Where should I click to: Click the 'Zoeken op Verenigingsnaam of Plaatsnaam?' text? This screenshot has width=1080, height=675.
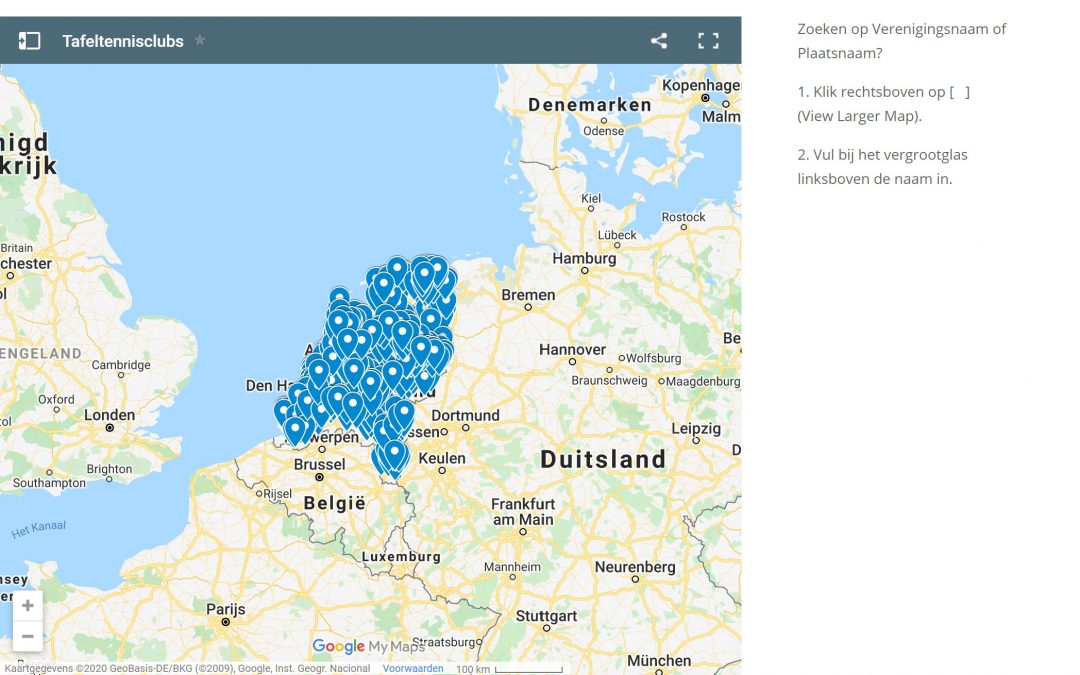(x=902, y=41)
